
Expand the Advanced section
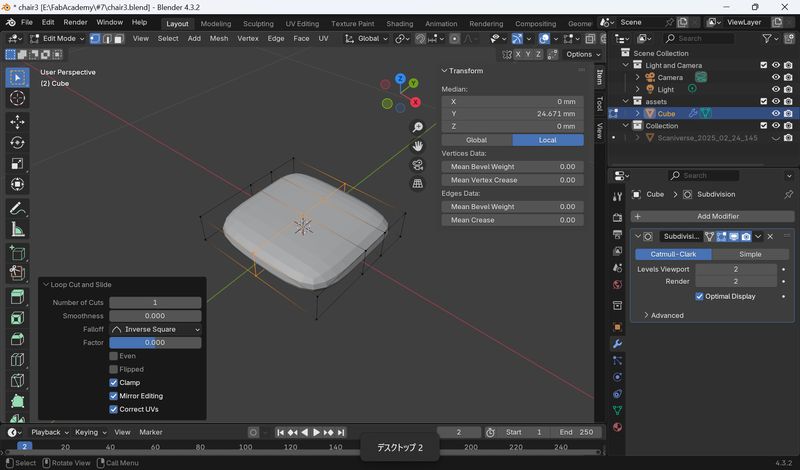663,315
